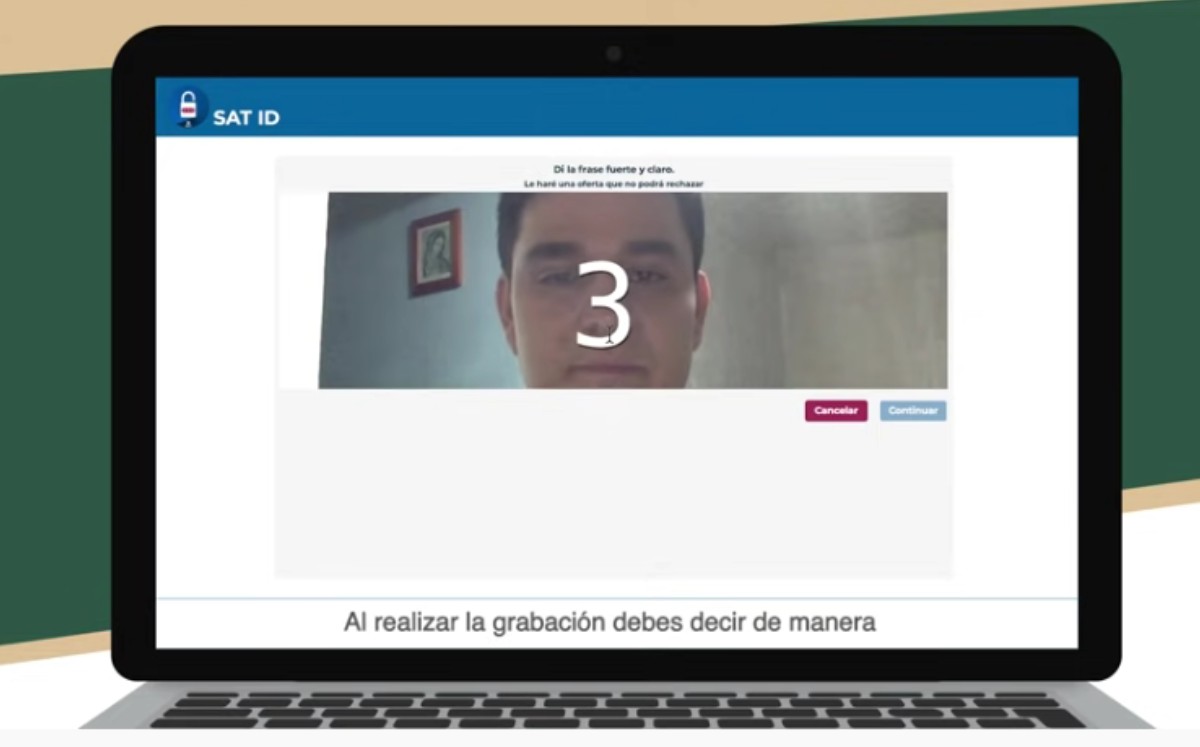Continue to the next step with the blue button
The image size is (1200, 747).
click(912, 410)
